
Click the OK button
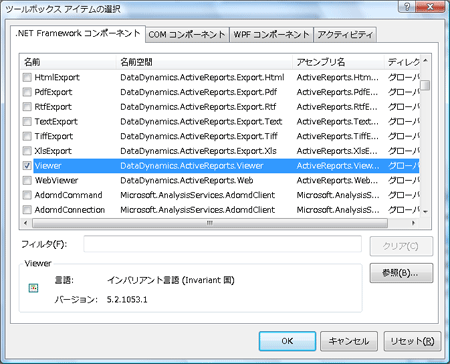click(287, 341)
